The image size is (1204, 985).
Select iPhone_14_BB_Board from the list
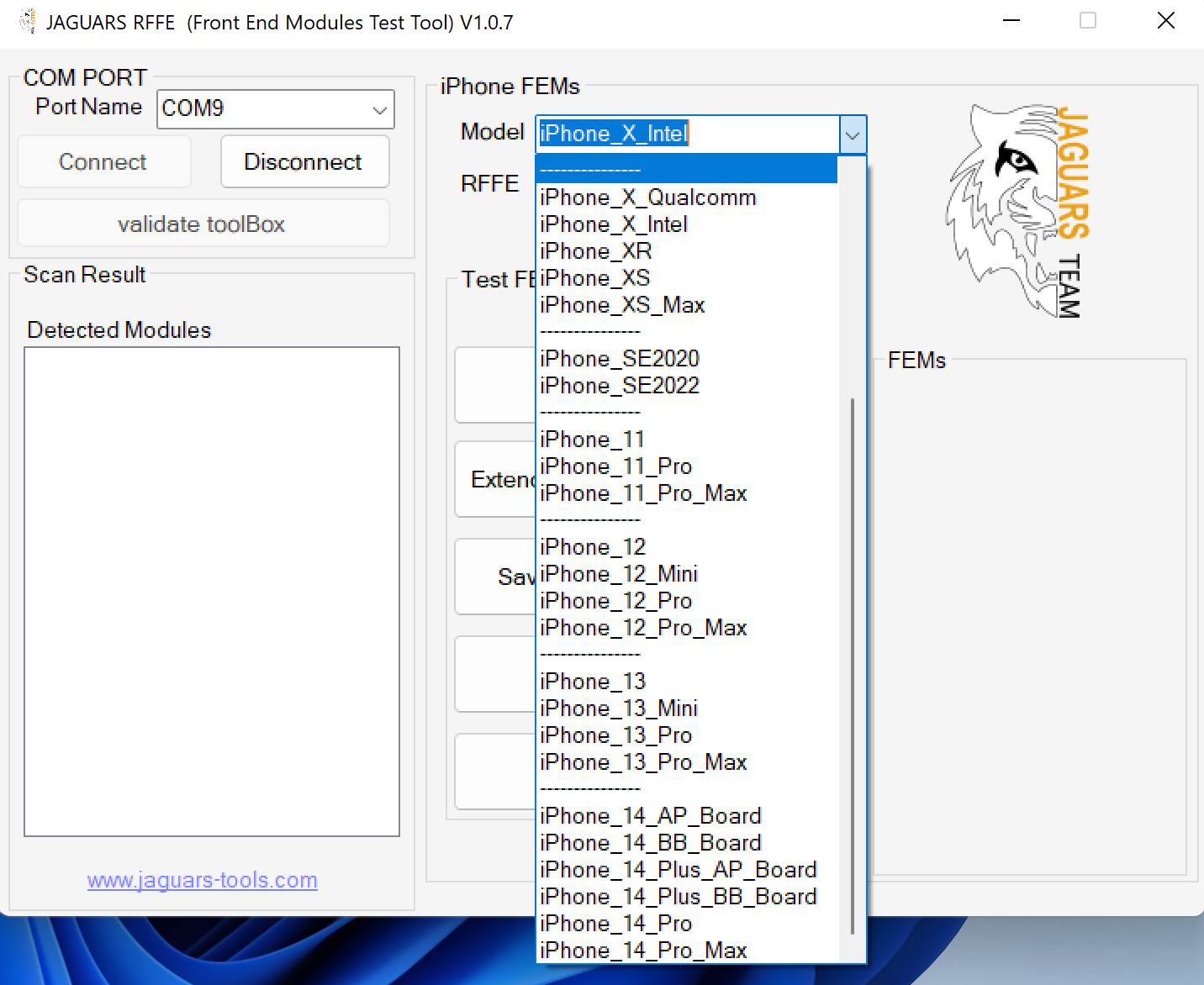[688, 843]
